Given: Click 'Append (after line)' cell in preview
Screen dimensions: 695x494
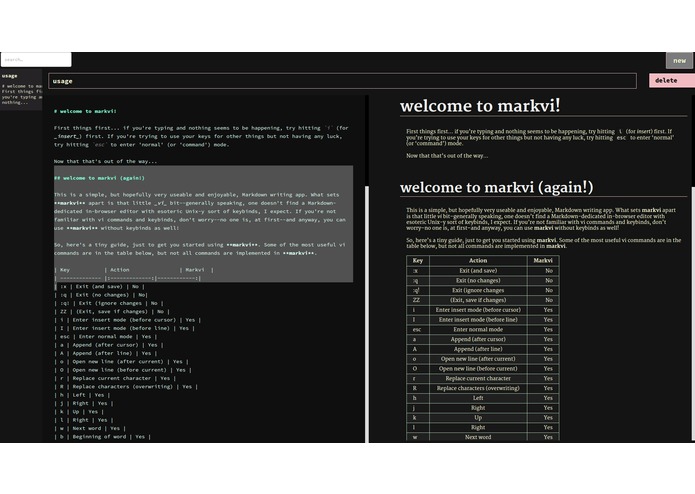Looking at the screenshot, I should 478,349.
